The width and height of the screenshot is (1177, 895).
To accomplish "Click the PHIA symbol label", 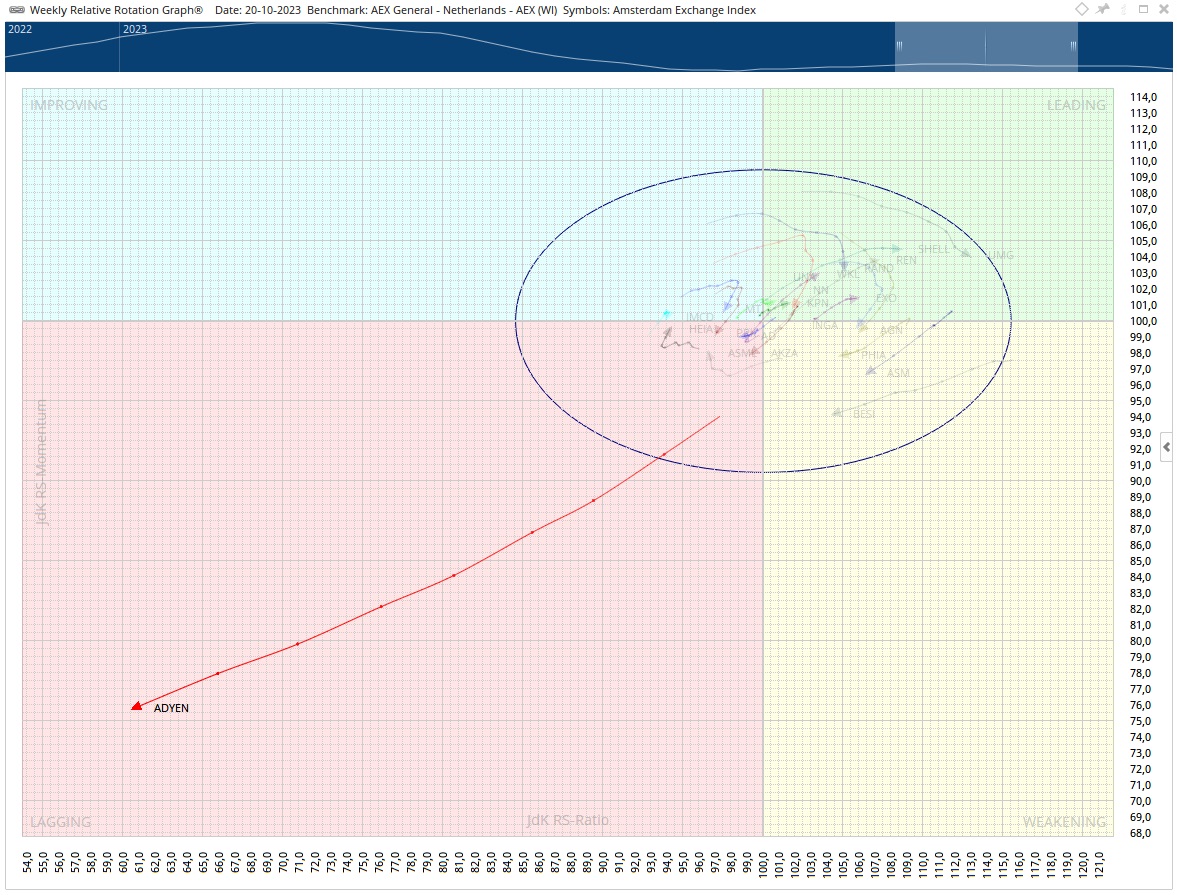I will pyautogui.click(x=872, y=354).
